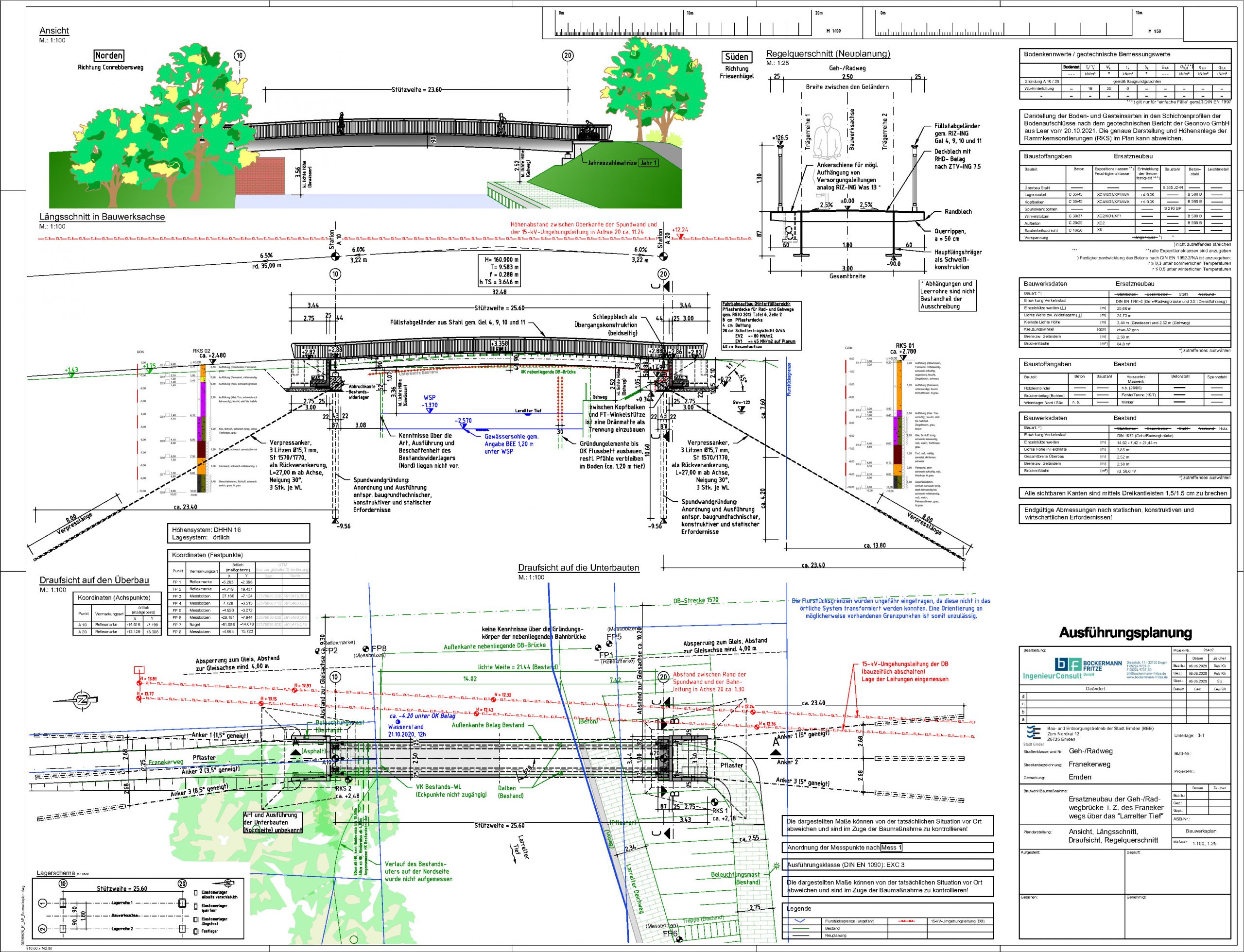Click Elastomerlager allseits verschieblich legend square

[196, 894]
